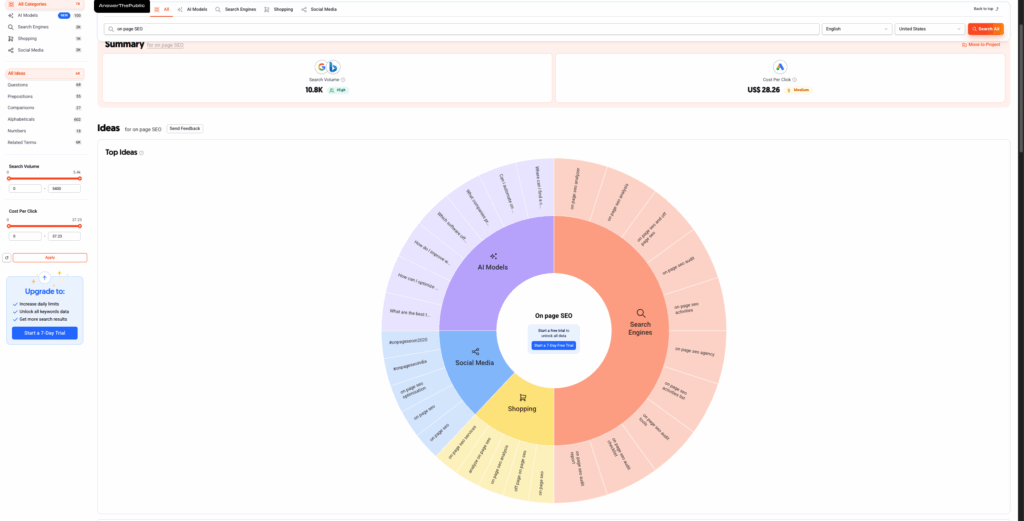The image size is (1024, 521).
Task: Click the Search Engines magnifier icon in sidebar
Action: coord(11,27)
